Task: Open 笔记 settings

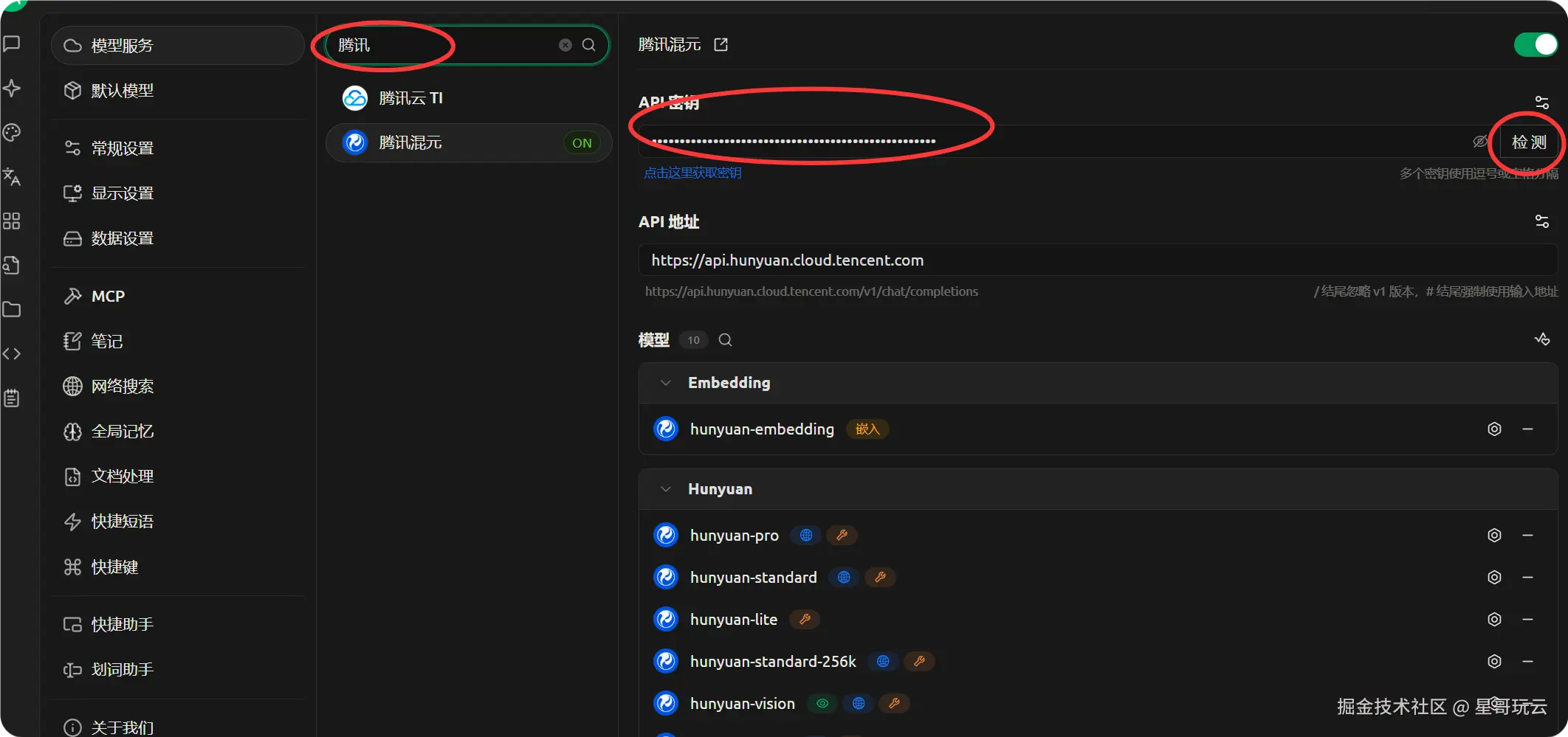Action: (x=178, y=342)
